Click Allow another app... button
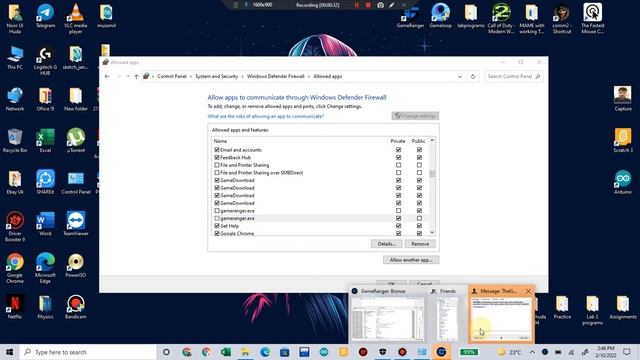Image resolution: width=640 pixels, height=360 pixels. tap(411, 260)
